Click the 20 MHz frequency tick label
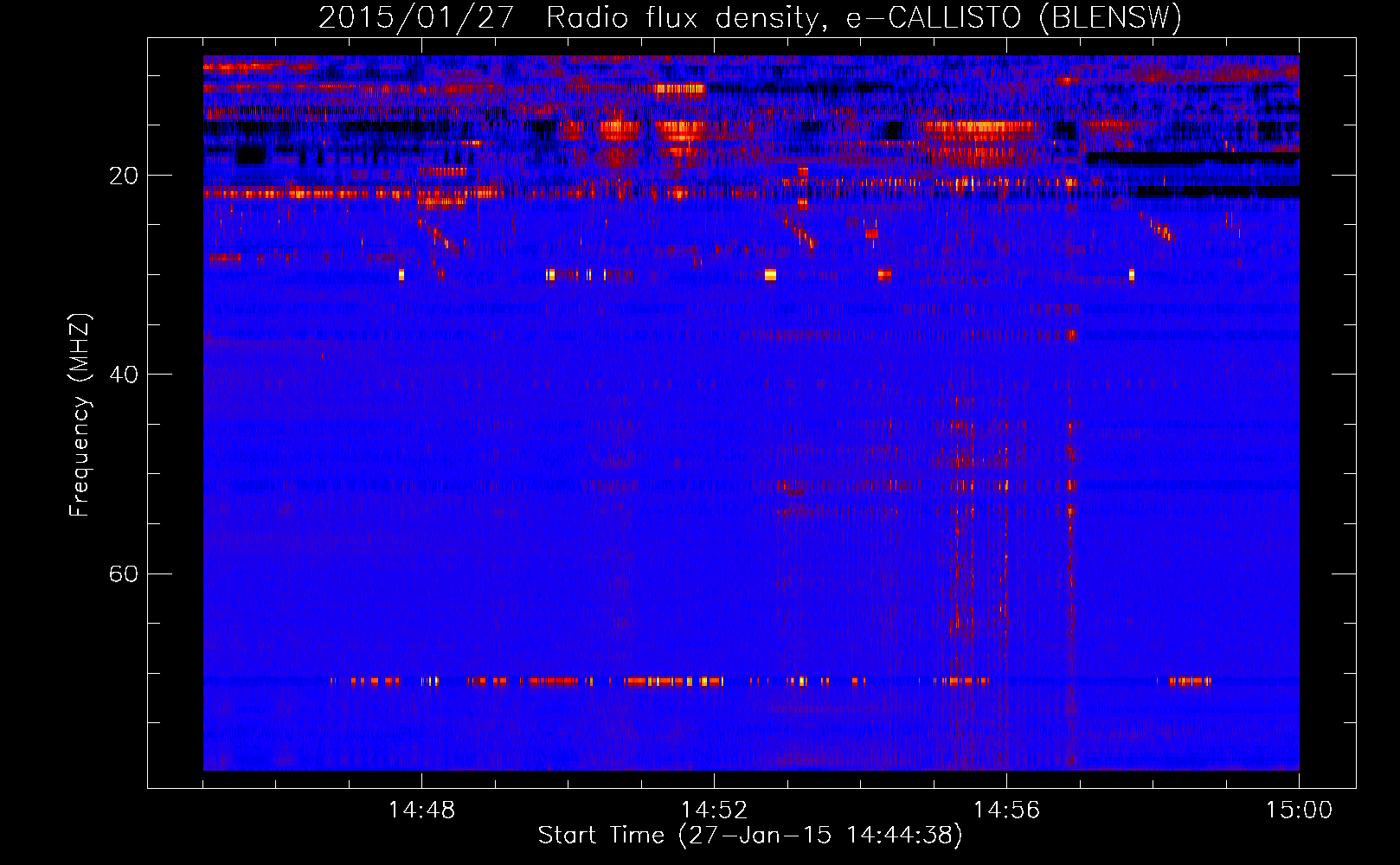The image size is (1400, 865). pyautogui.click(x=124, y=176)
